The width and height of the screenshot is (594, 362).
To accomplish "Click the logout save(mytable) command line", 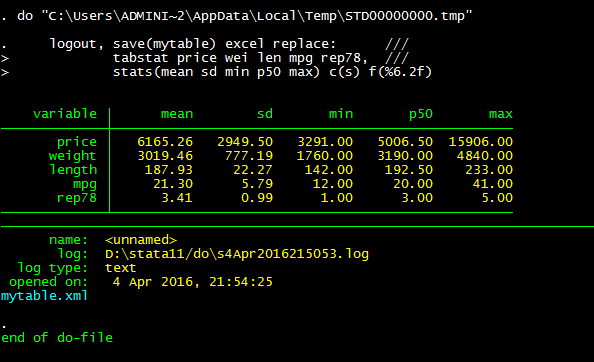I will tap(205, 44).
